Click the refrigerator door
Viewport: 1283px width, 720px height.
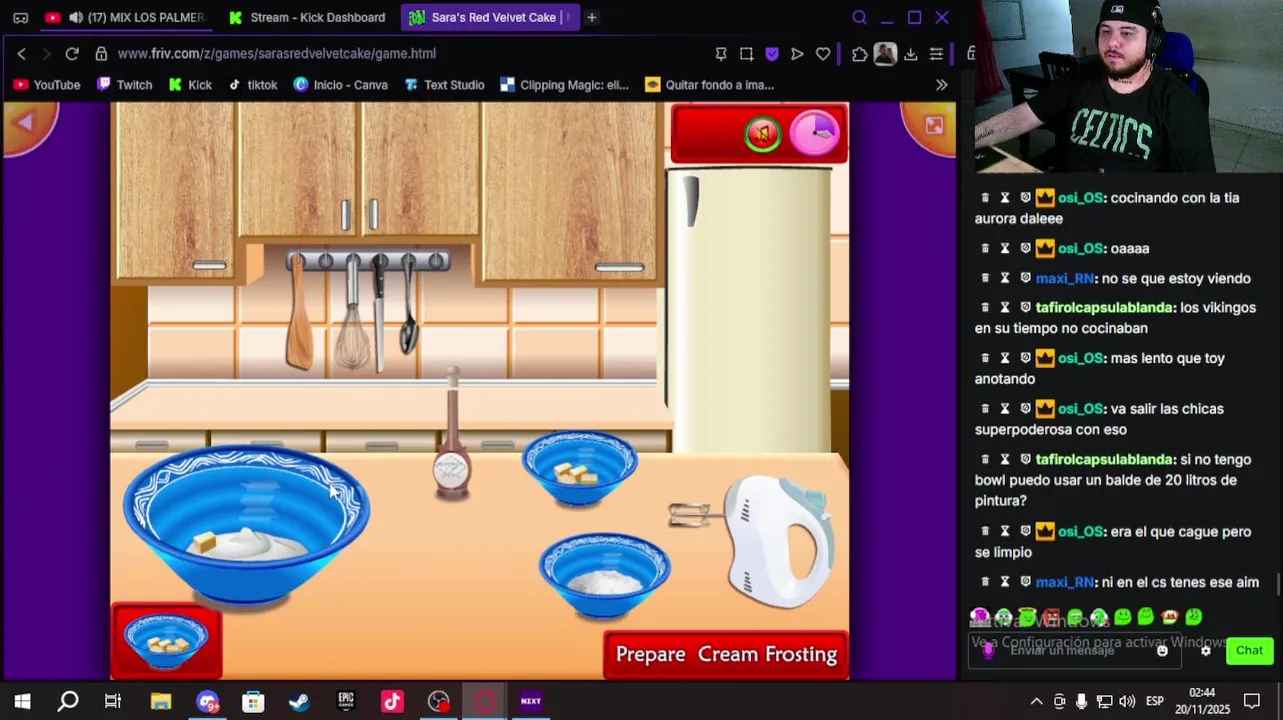tap(748, 310)
